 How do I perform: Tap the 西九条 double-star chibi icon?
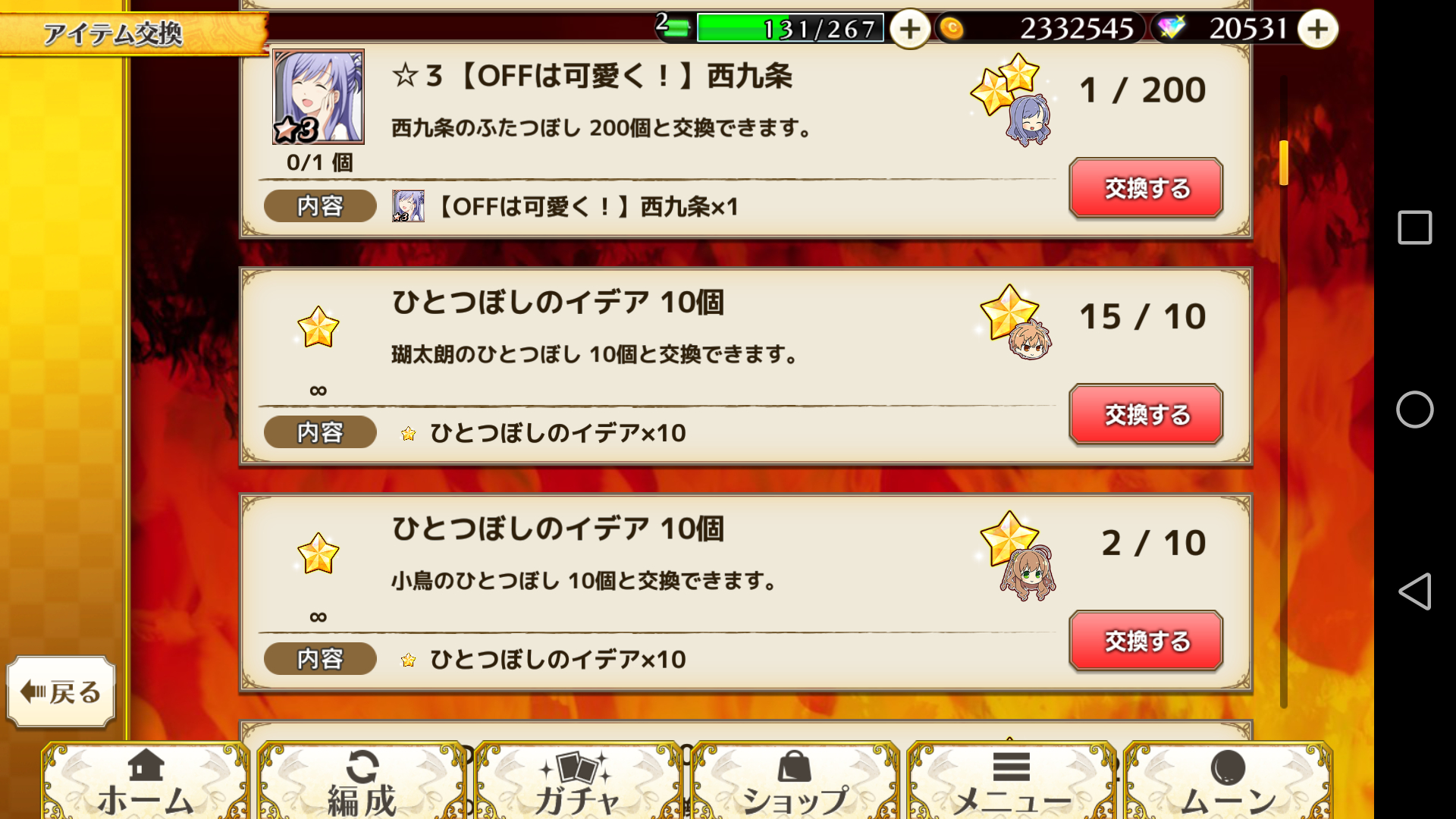tap(1012, 99)
